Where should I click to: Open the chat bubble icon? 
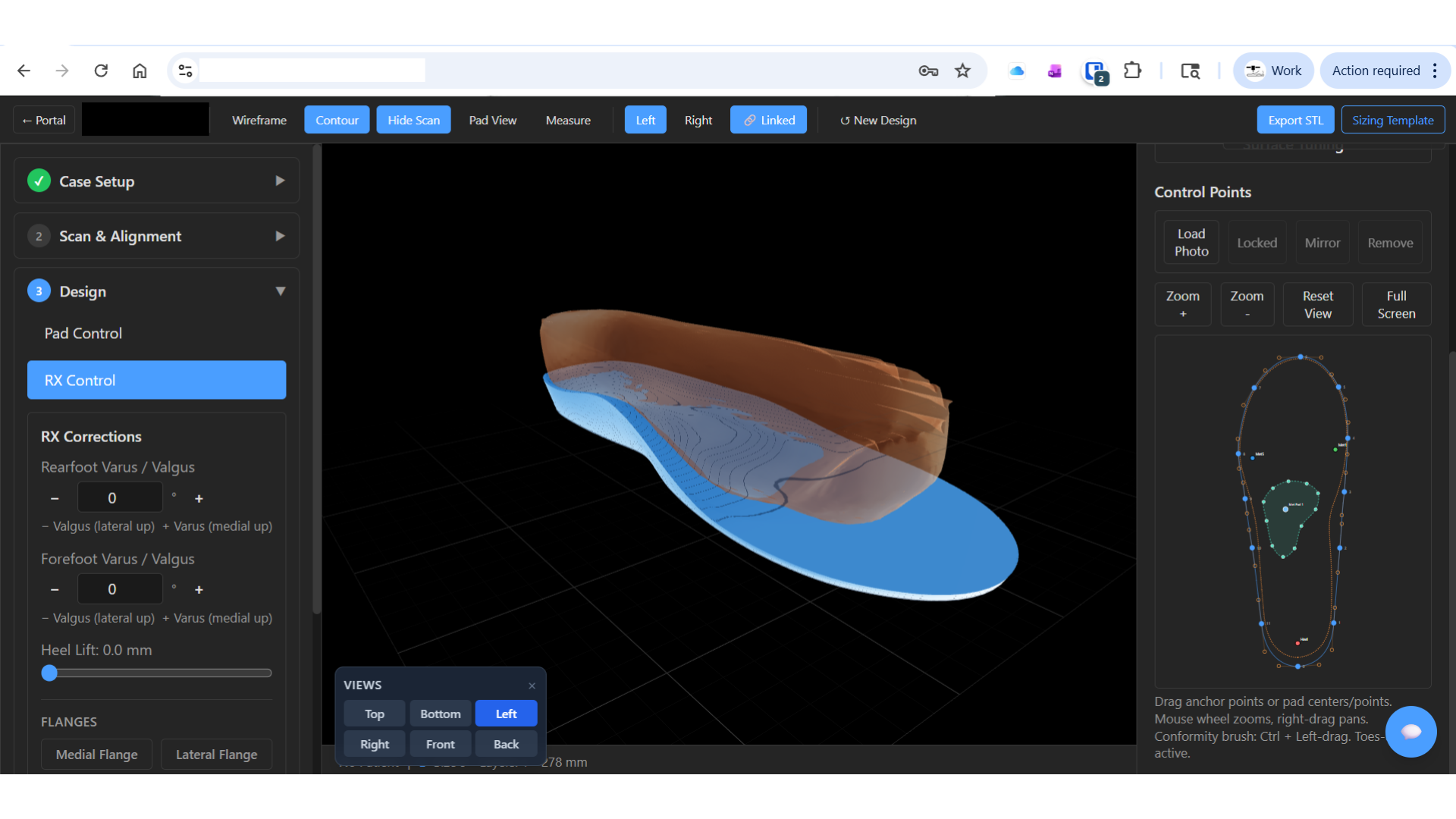(1410, 732)
